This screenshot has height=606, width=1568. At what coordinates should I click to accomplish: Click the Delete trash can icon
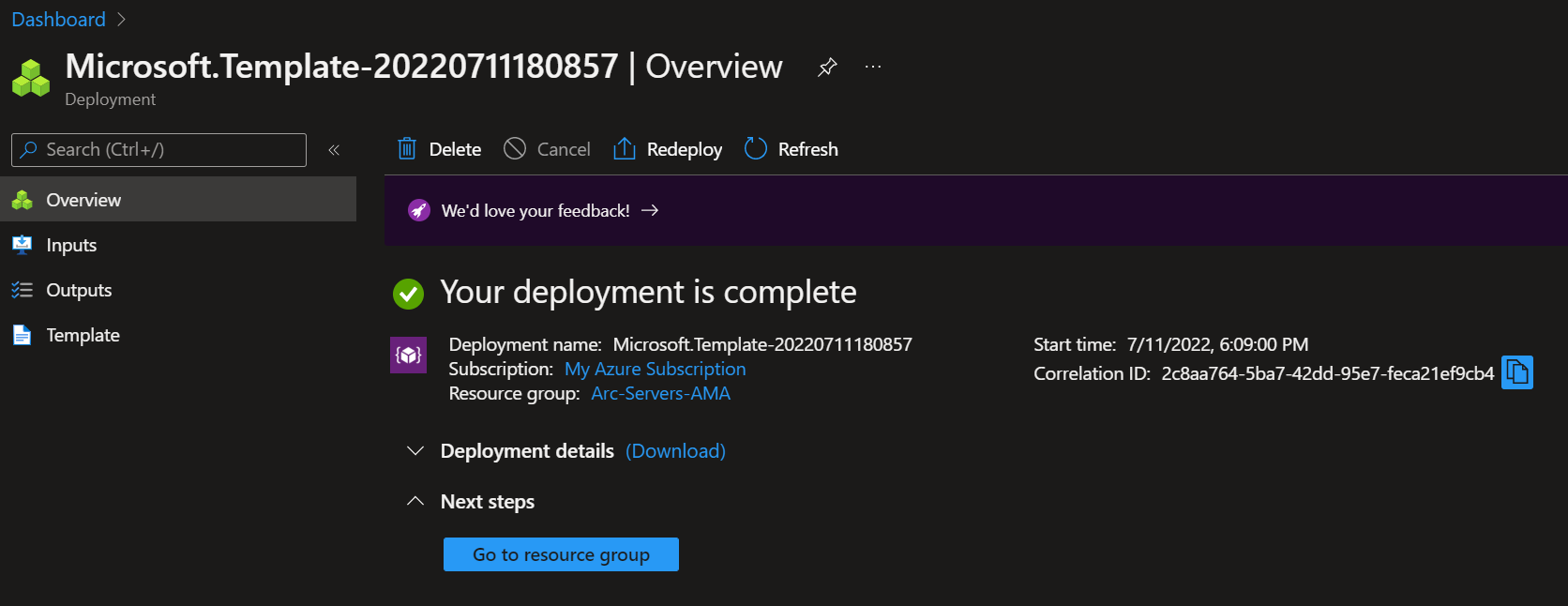pos(406,148)
